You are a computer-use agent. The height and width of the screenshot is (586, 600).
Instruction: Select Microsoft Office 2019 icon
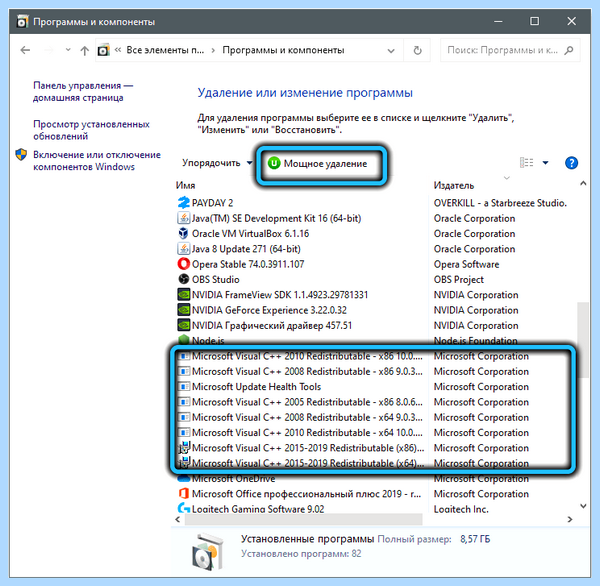point(184,493)
